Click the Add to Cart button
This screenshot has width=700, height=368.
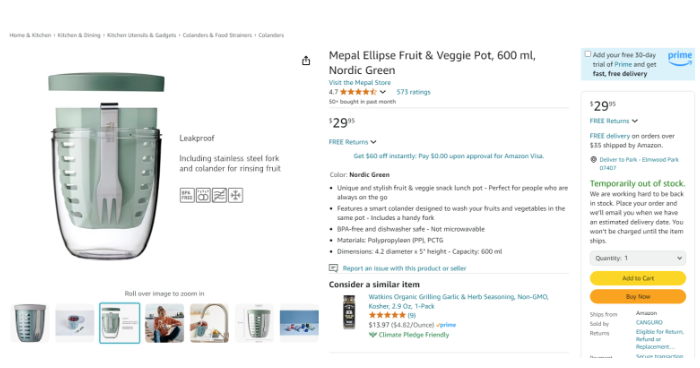[638, 278]
